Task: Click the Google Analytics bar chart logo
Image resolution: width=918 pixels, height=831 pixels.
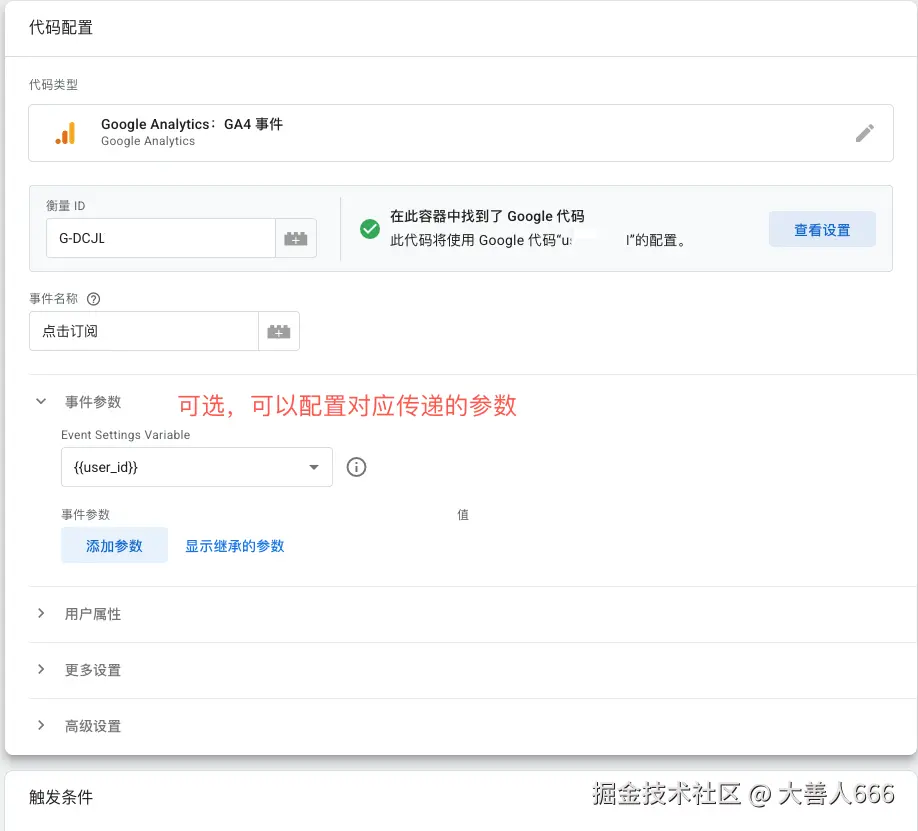Action: click(66, 133)
